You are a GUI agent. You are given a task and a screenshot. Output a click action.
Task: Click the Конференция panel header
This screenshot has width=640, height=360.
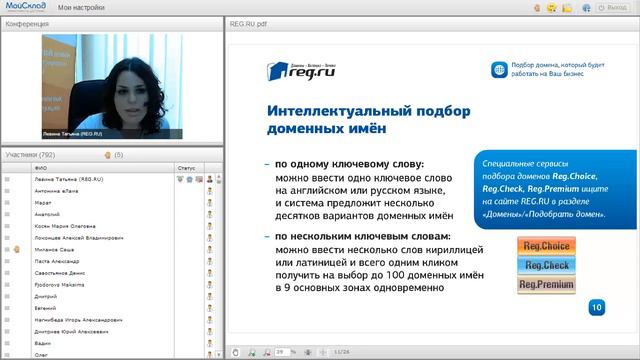pyautogui.click(x=112, y=24)
